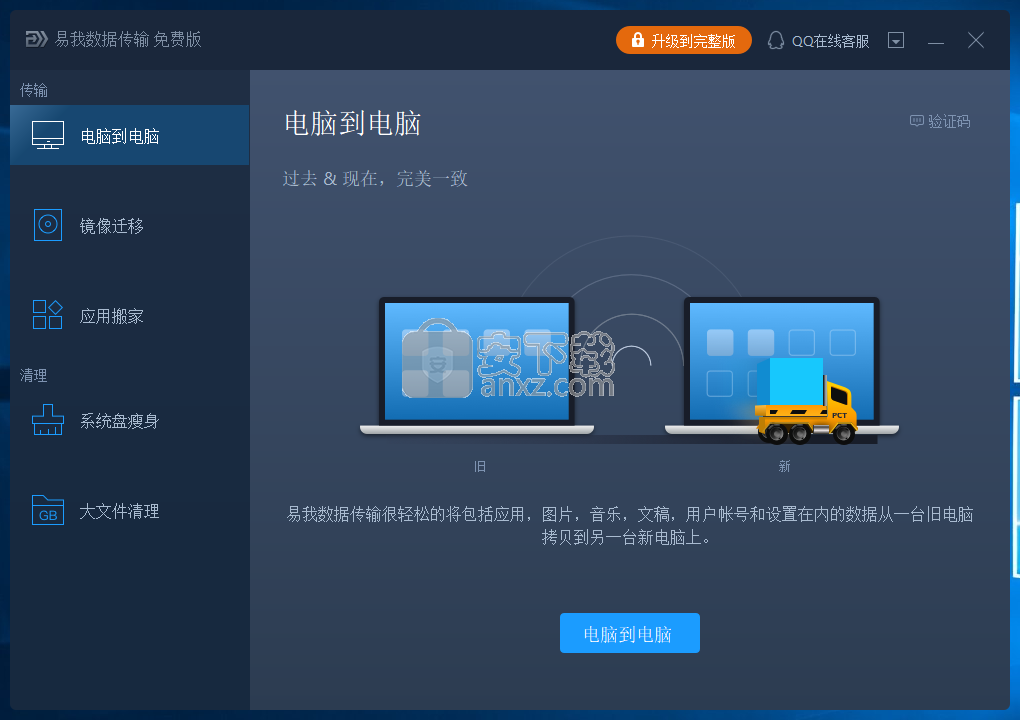Click the old laptop illustration labeled 旧

(477, 366)
